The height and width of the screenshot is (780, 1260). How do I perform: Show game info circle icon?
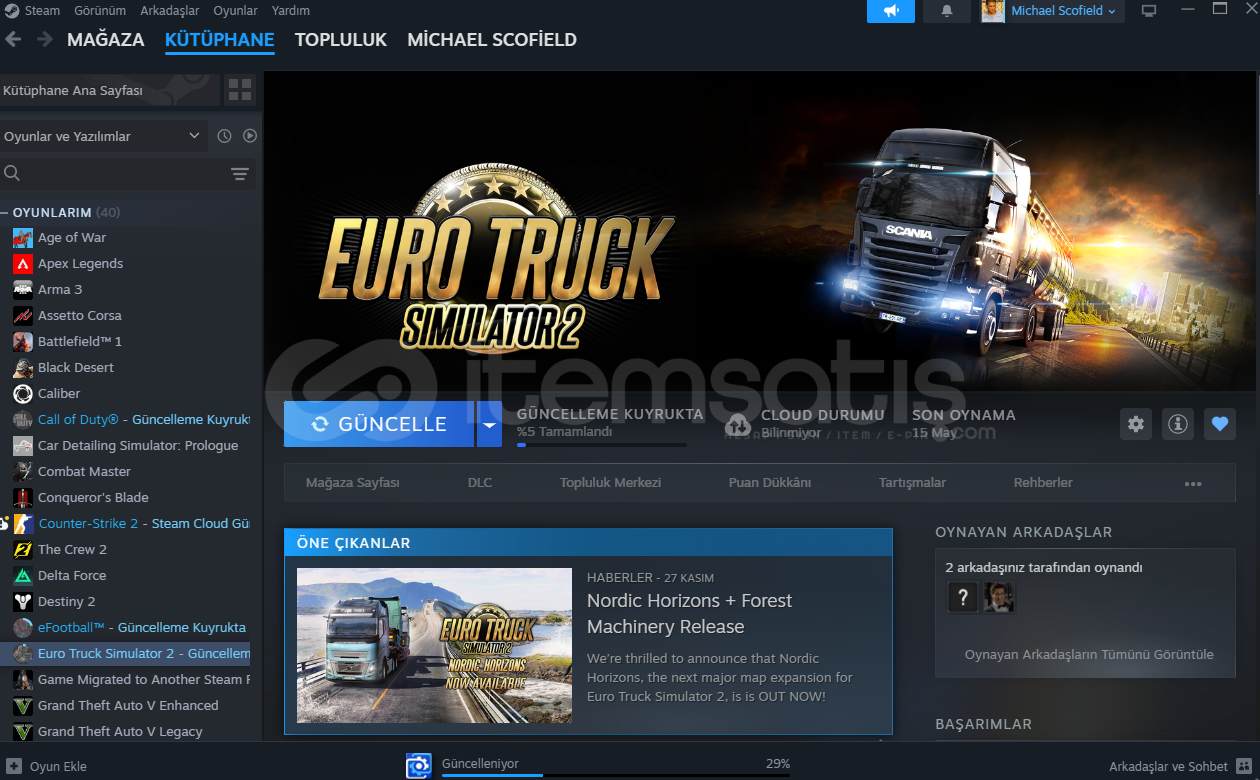[x=1178, y=424]
